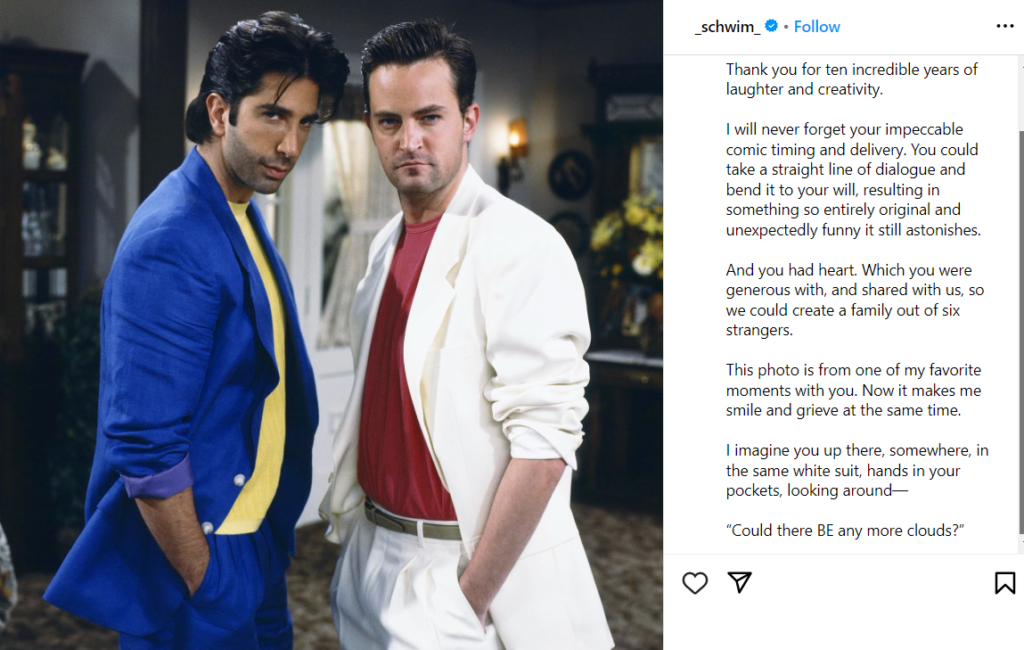This screenshot has height=650, width=1024.
Task: Click the blue verified badge
Action: (x=771, y=26)
